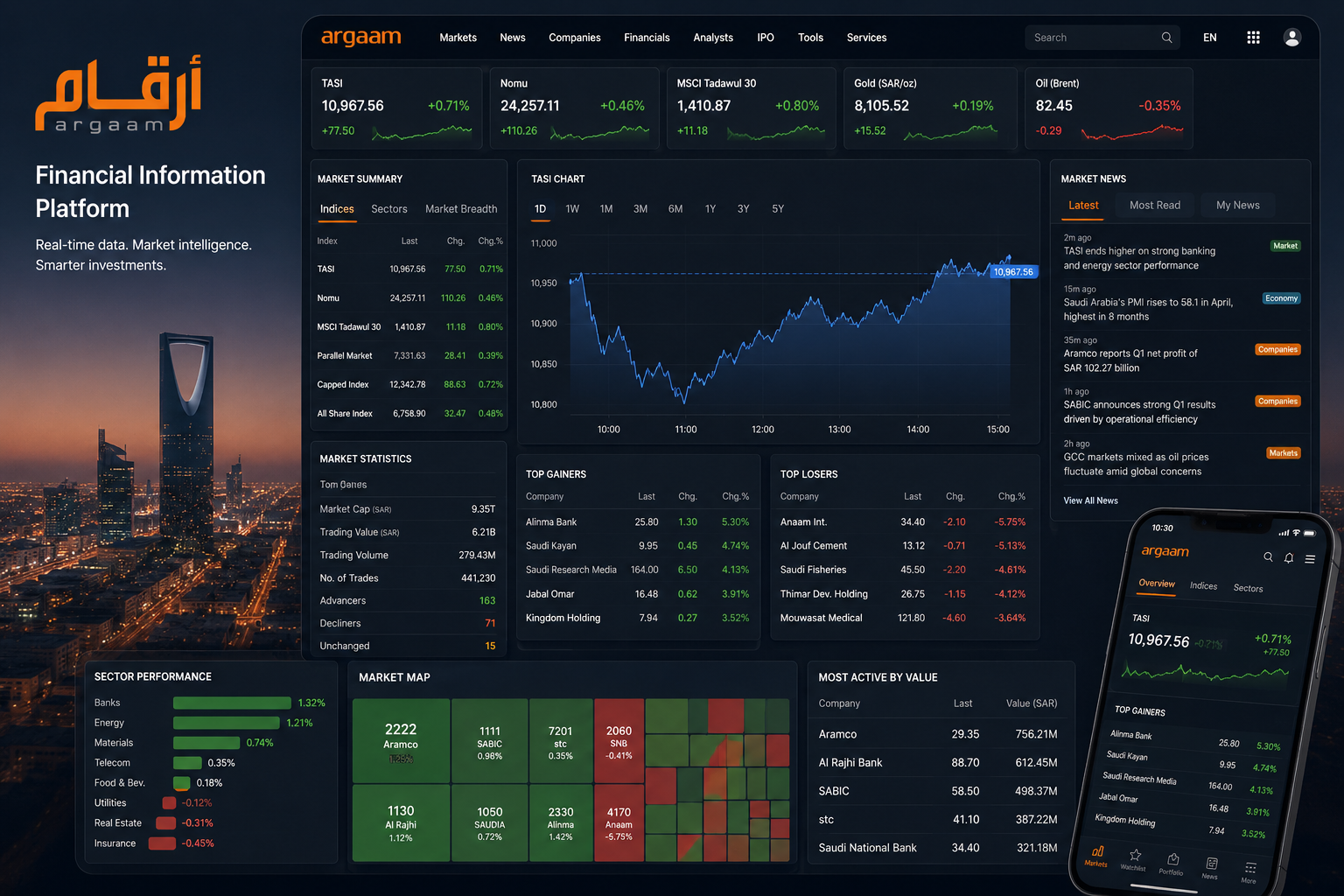Select Jabal Omar in the Top Gainers table
The image size is (1344, 896).
[638, 594]
